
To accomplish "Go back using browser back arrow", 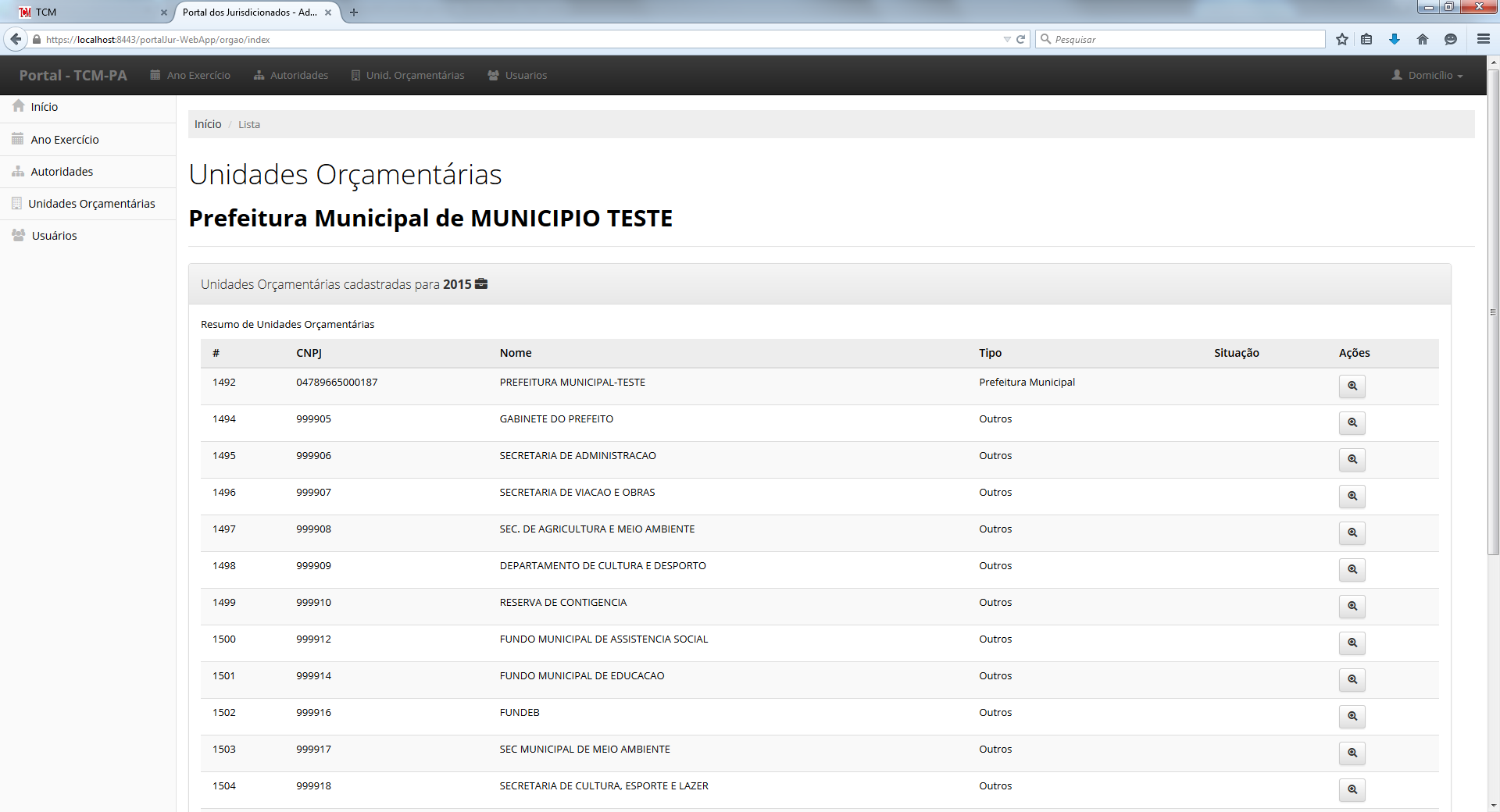I will click(16, 39).
